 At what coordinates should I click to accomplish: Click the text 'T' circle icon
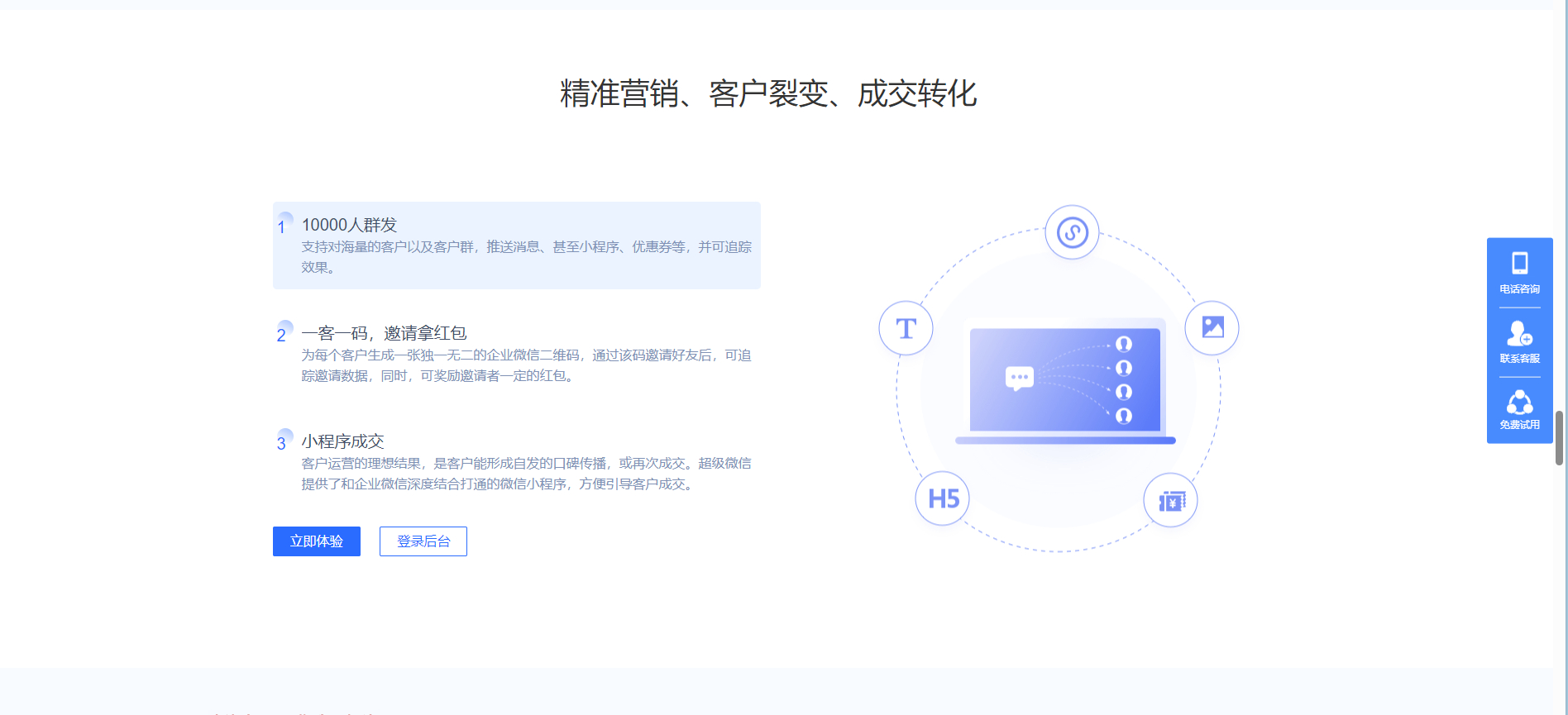906,328
